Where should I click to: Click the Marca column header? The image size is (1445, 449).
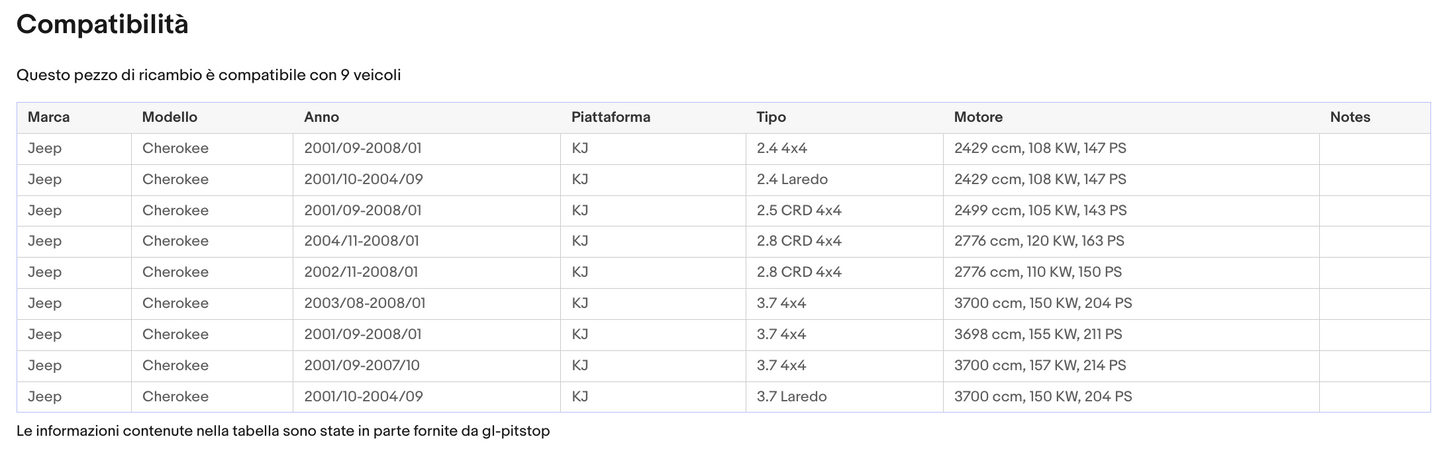[49, 117]
